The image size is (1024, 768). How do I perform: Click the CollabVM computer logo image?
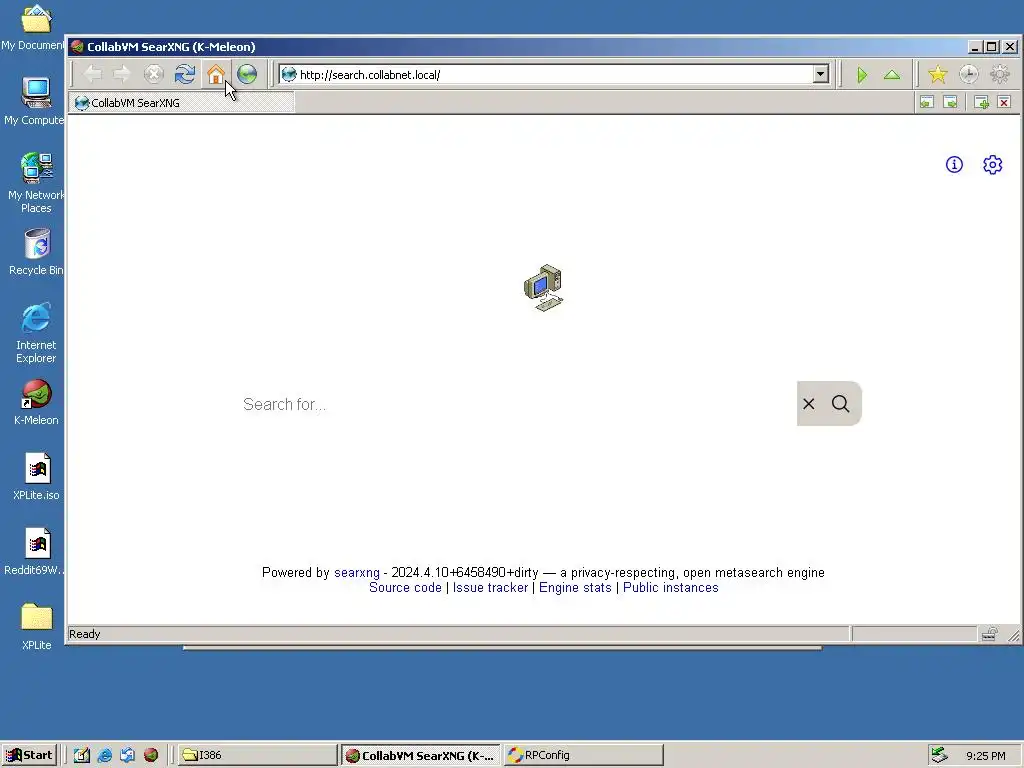[x=543, y=288]
